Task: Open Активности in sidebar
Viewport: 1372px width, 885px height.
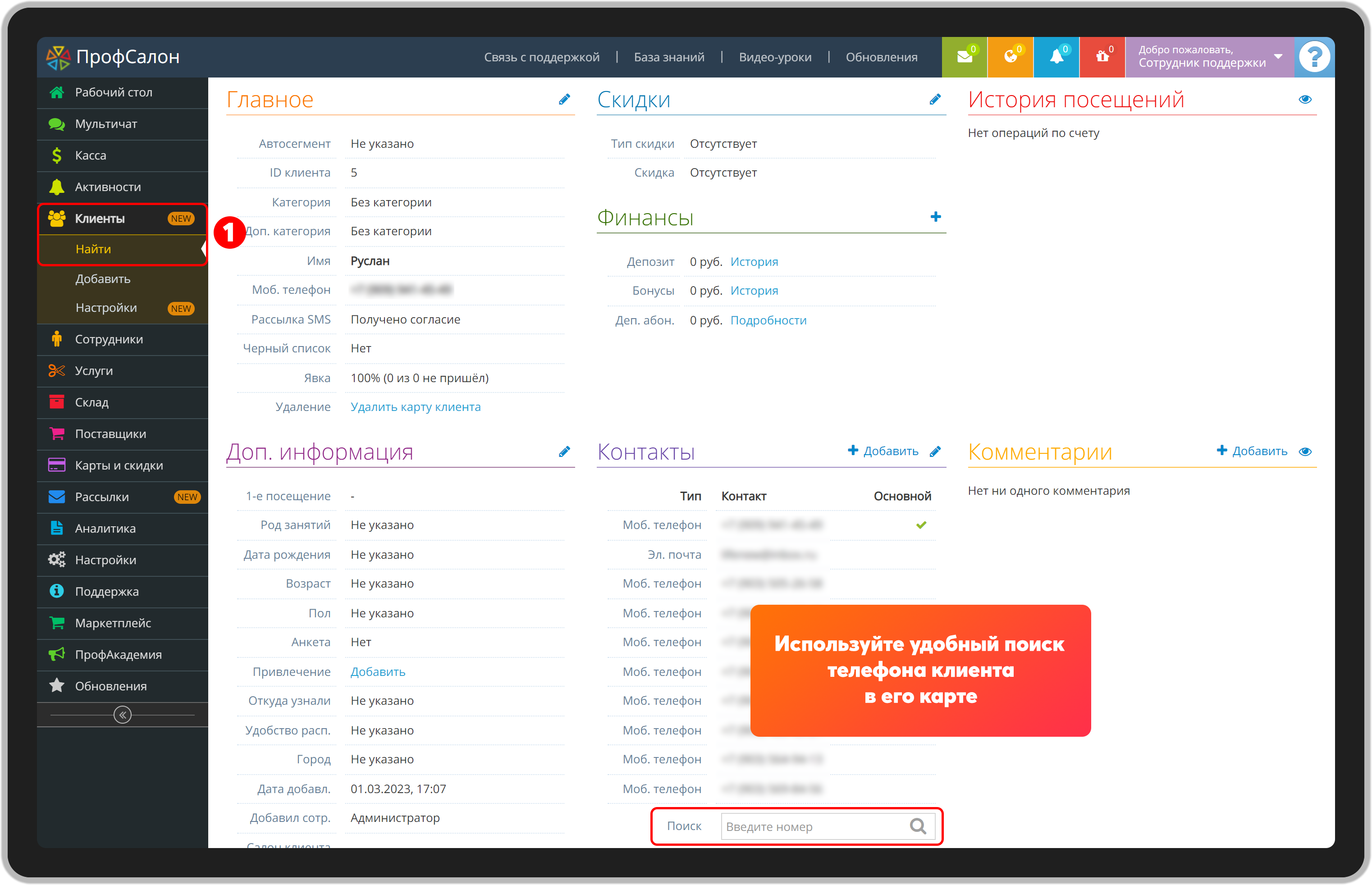Action: (123, 187)
